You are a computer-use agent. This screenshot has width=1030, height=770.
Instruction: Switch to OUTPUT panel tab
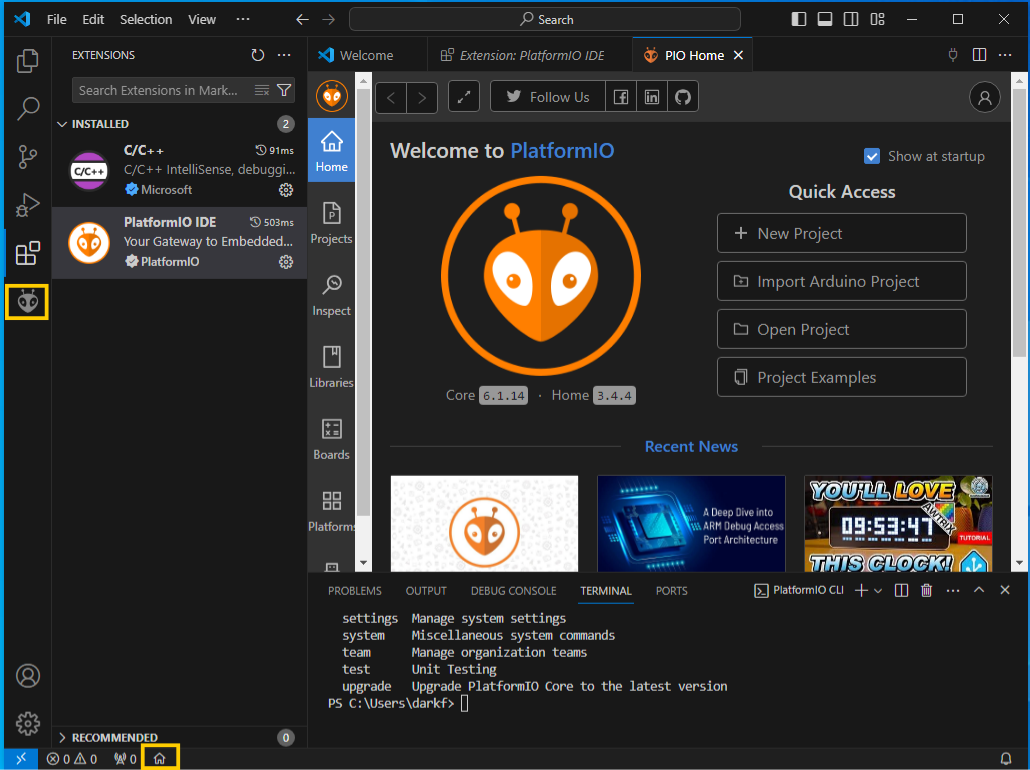tap(426, 591)
